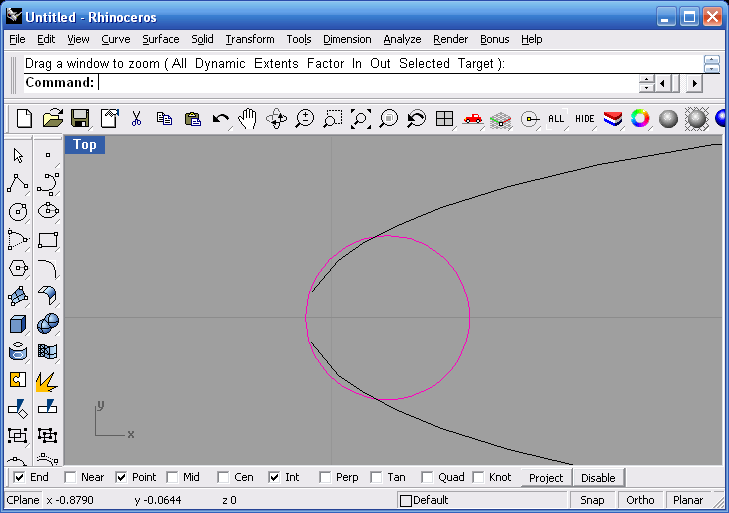Enable the Perp osnap checkbox
The width and height of the screenshot is (729, 513).
(x=325, y=477)
